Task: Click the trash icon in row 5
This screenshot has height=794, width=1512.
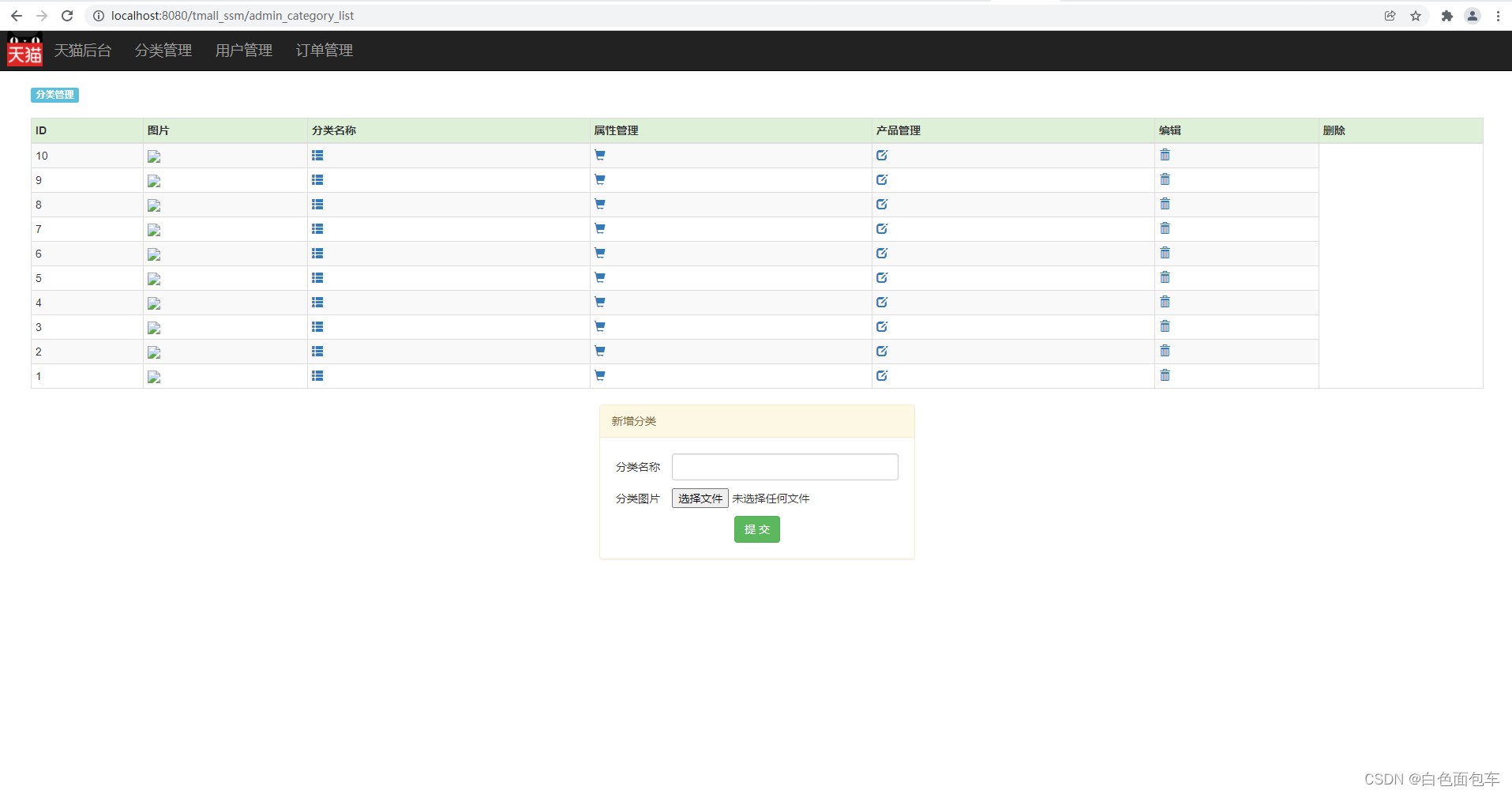Action: (x=1165, y=277)
